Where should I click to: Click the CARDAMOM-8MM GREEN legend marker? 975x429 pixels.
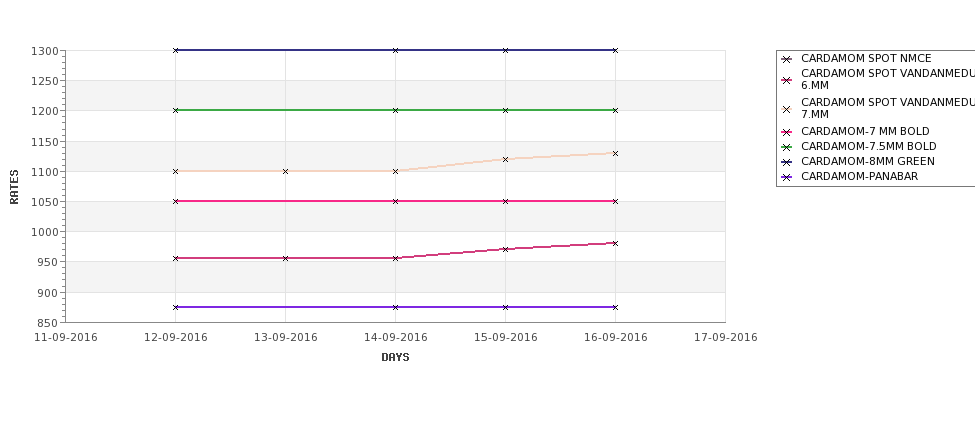787,162
